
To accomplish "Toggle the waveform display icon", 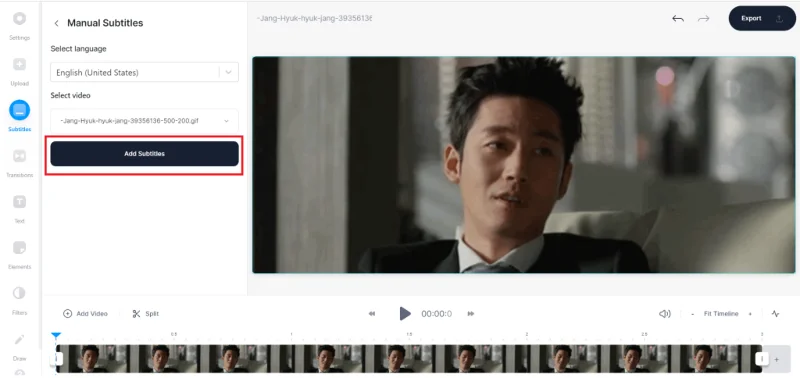I will [776, 314].
